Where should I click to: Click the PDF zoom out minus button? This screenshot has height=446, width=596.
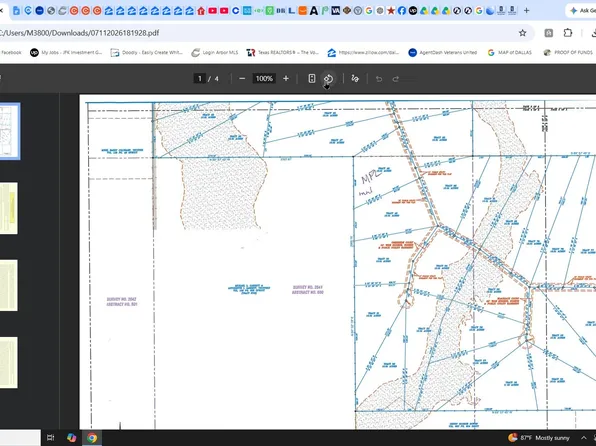[242, 79]
